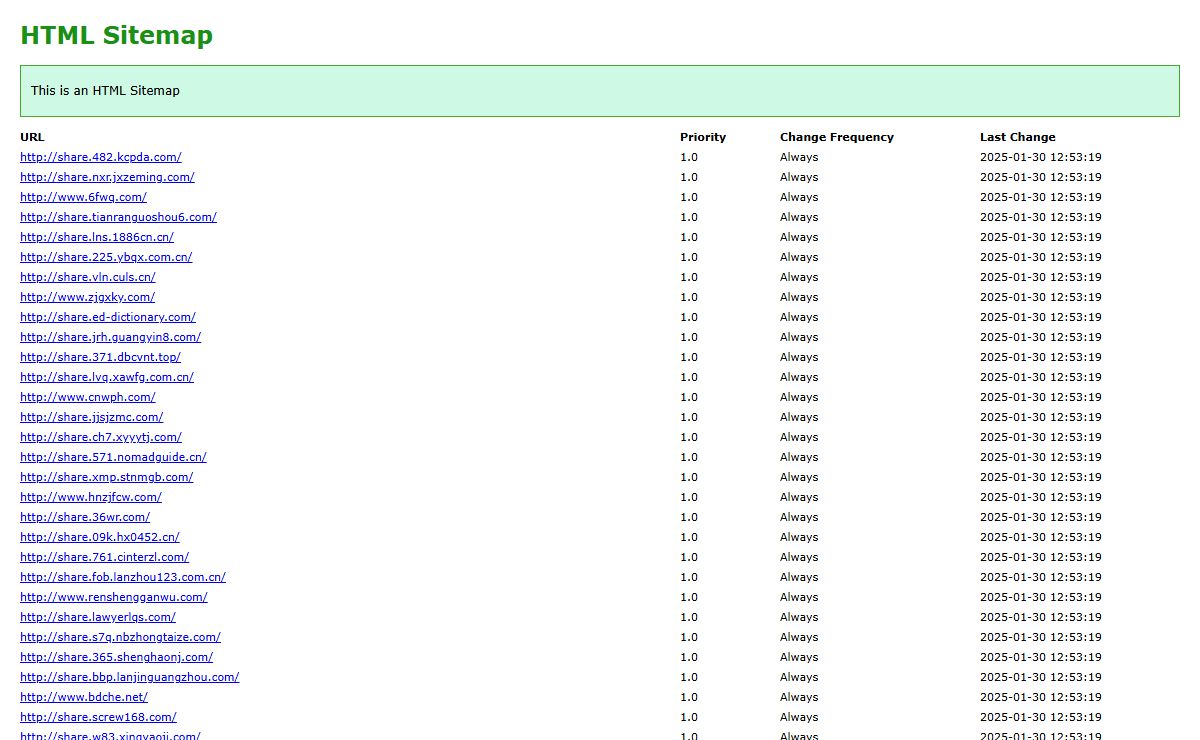Visit the share.jjsjzmc.com link

(91, 417)
